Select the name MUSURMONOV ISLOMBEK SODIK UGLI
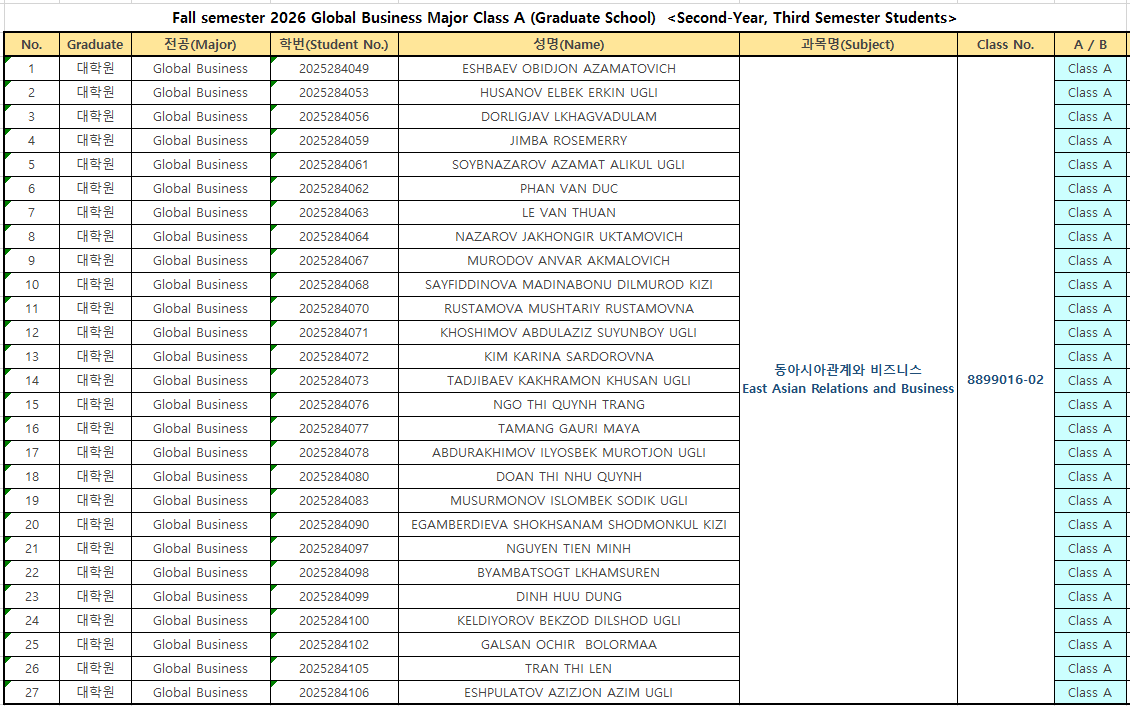The width and height of the screenshot is (1130, 706). click(x=569, y=501)
